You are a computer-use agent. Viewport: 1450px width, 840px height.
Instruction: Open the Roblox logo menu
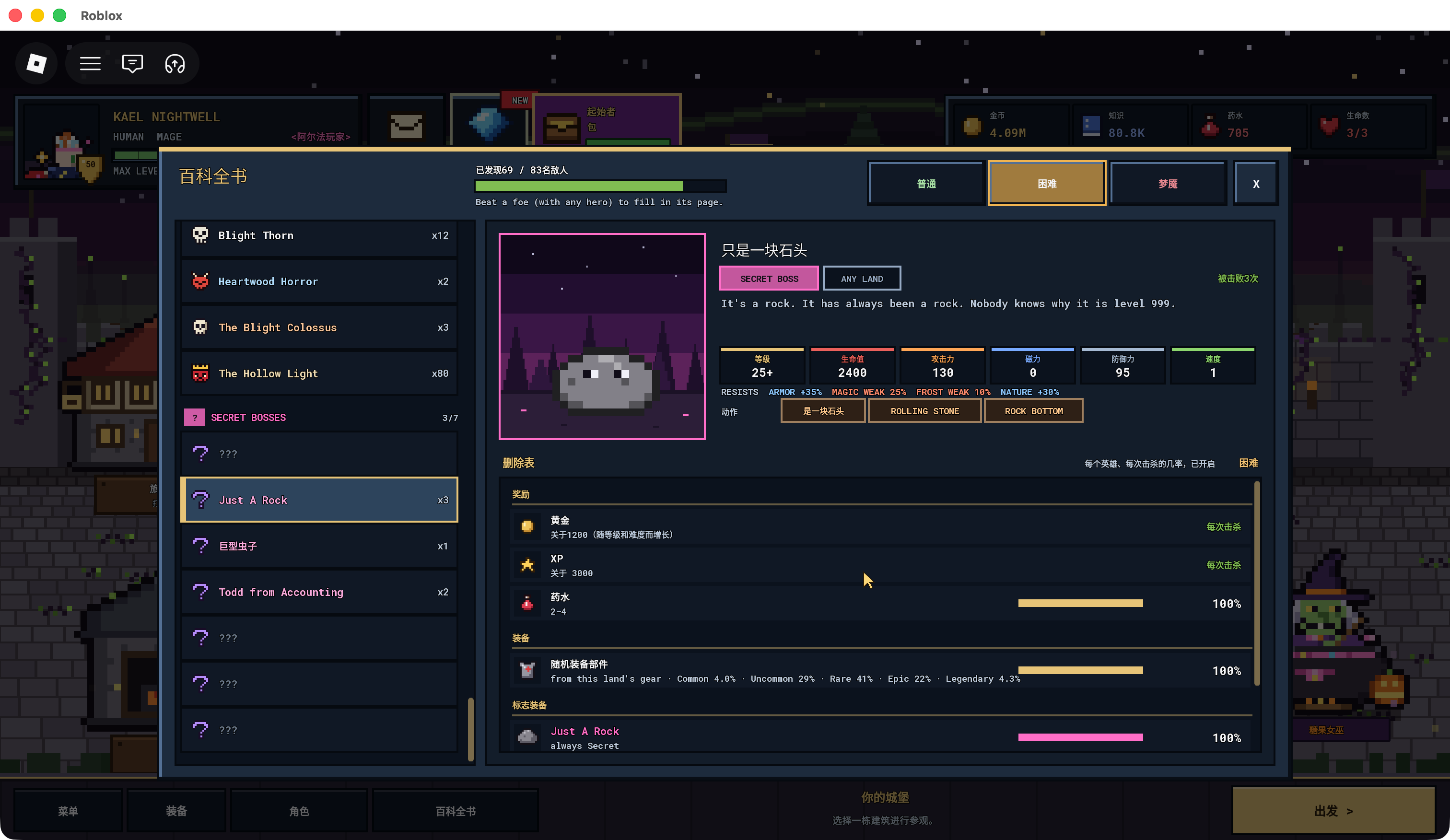click(37, 63)
